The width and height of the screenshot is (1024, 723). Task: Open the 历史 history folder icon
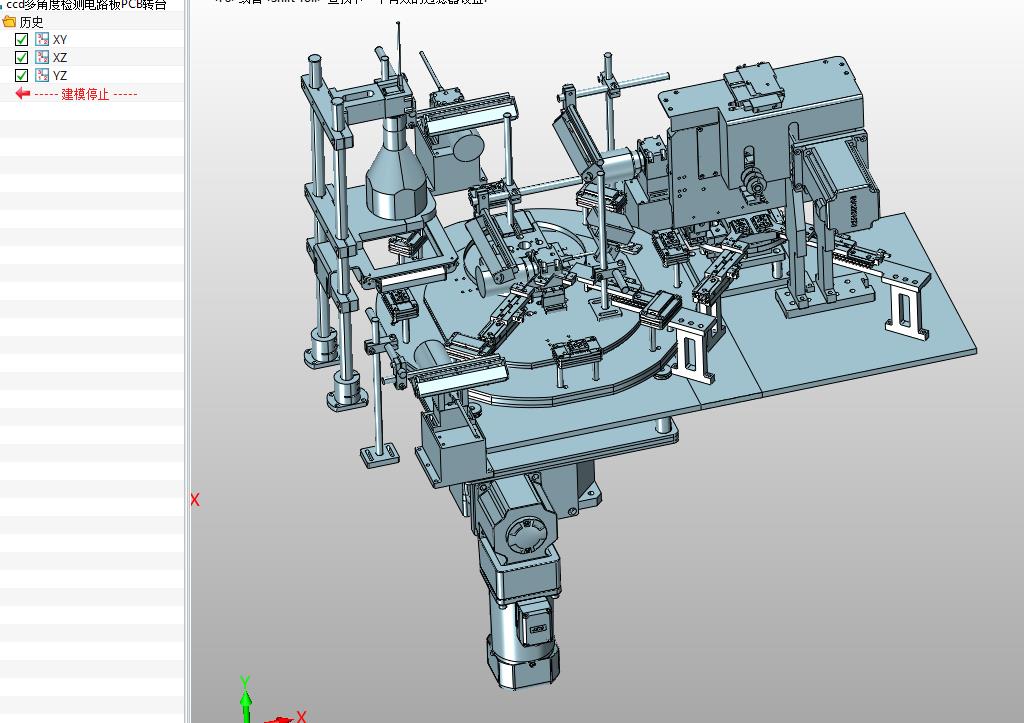pyautogui.click(x=9, y=22)
